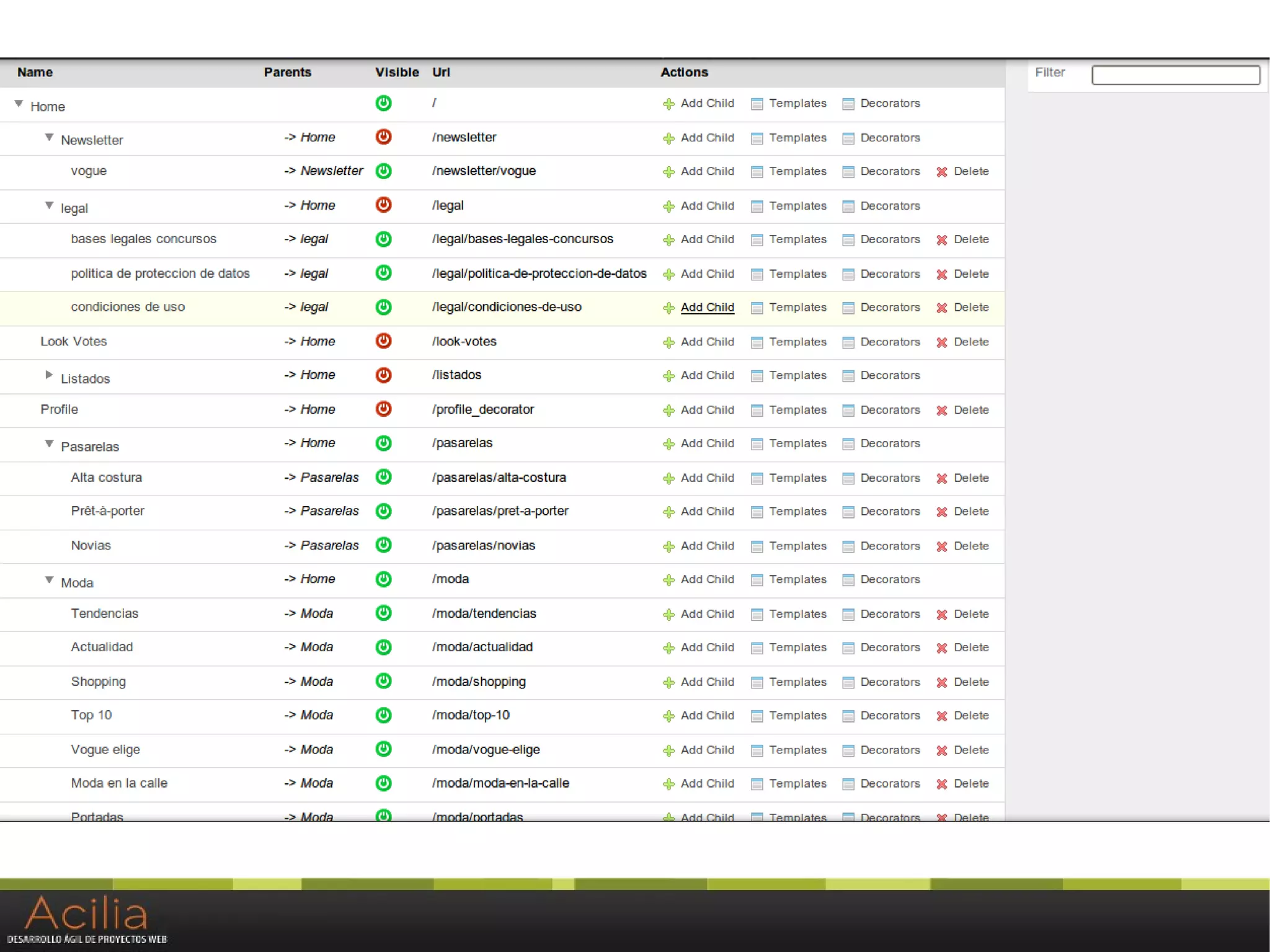The height and width of the screenshot is (952, 1270).
Task: Click the red X delete icon in the Shopping row
Action: pos(941,682)
